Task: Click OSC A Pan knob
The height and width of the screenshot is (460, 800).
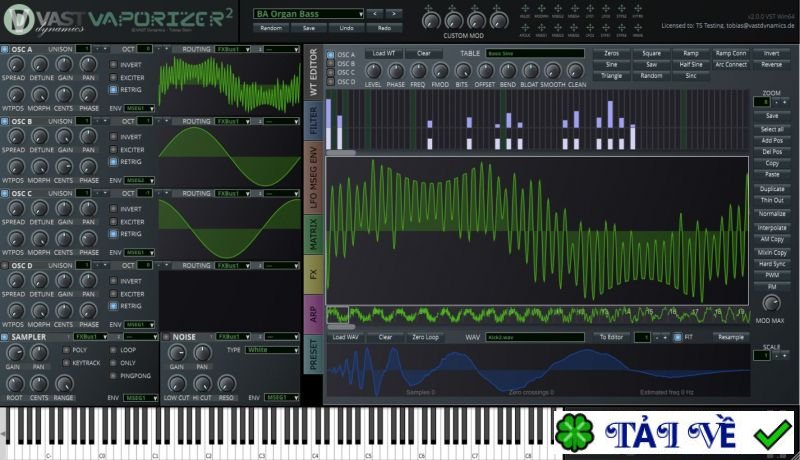Action: tap(88, 64)
